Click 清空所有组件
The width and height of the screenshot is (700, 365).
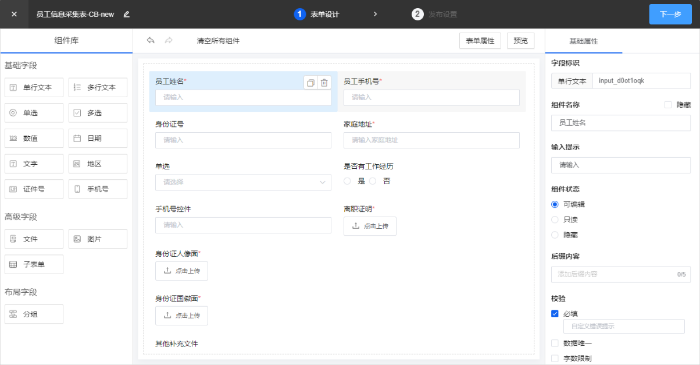pyautogui.click(x=218, y=41)
